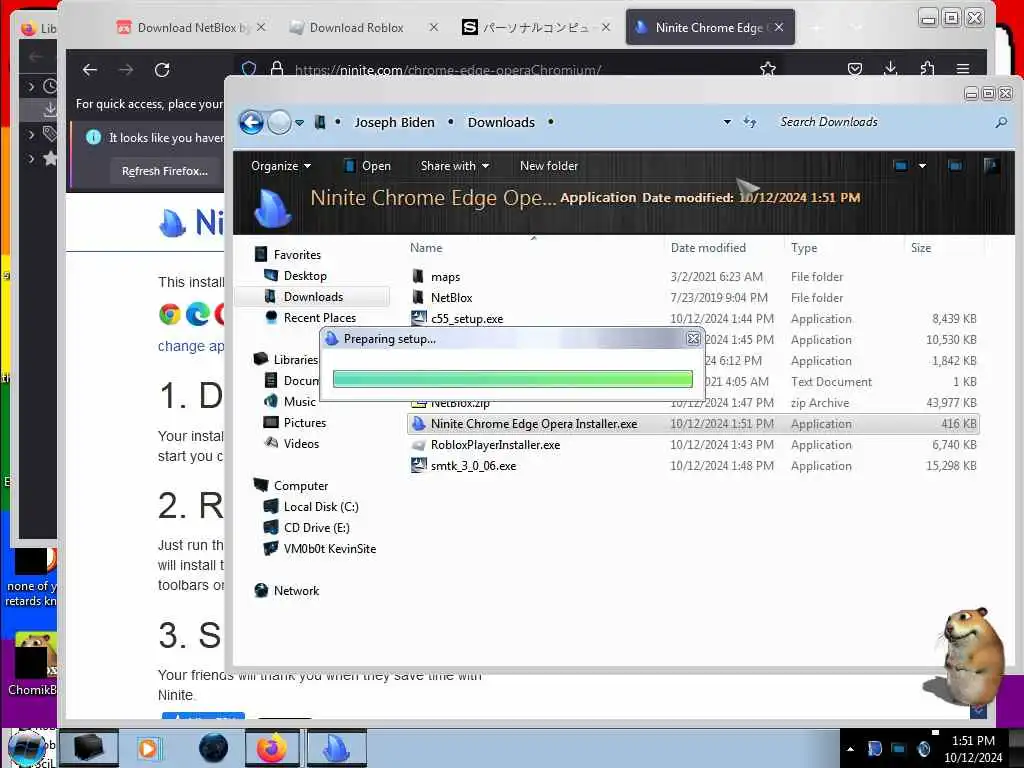1024x768 pixels.
Task: Open Desktop in Favorites
Action: [305, 276]
